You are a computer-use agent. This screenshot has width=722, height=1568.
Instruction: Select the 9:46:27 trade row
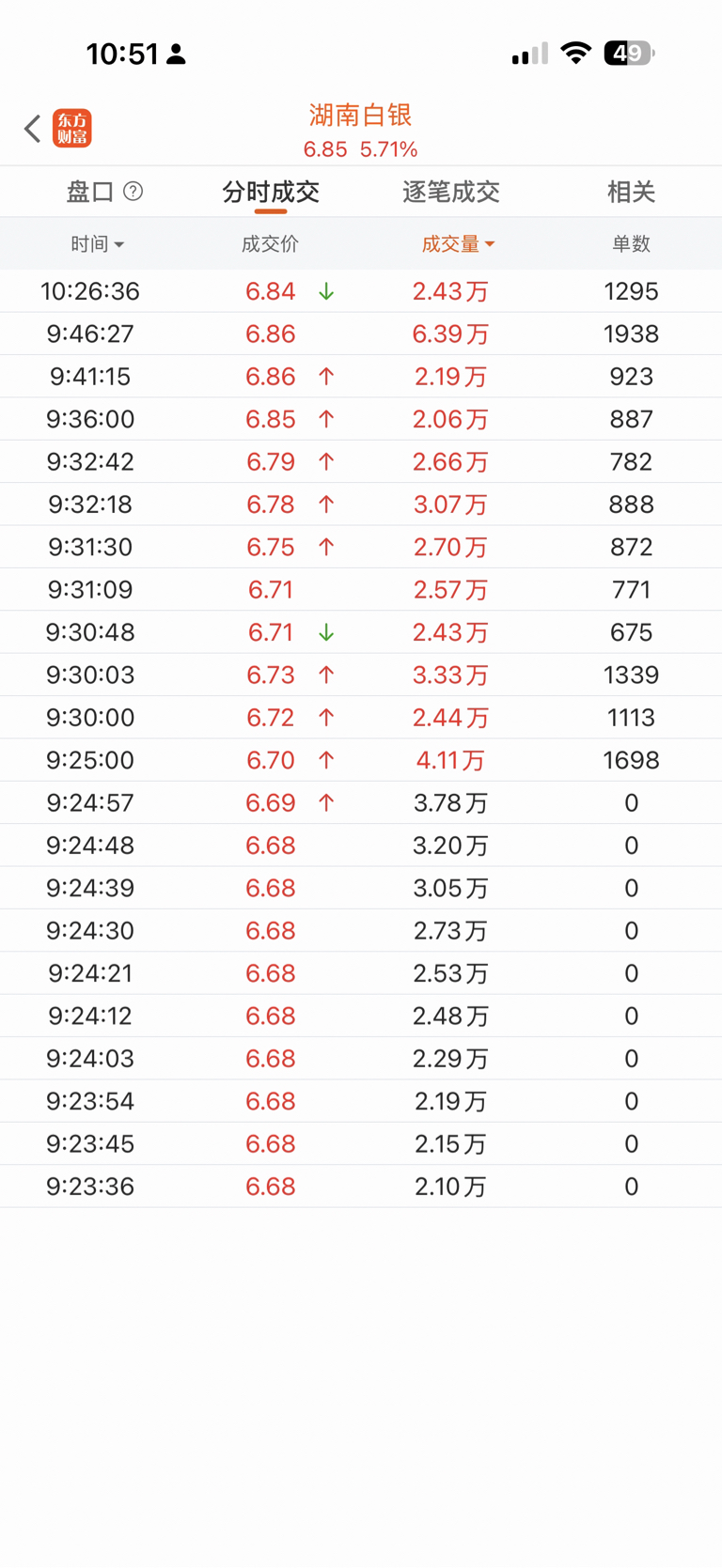pos(361,334)
